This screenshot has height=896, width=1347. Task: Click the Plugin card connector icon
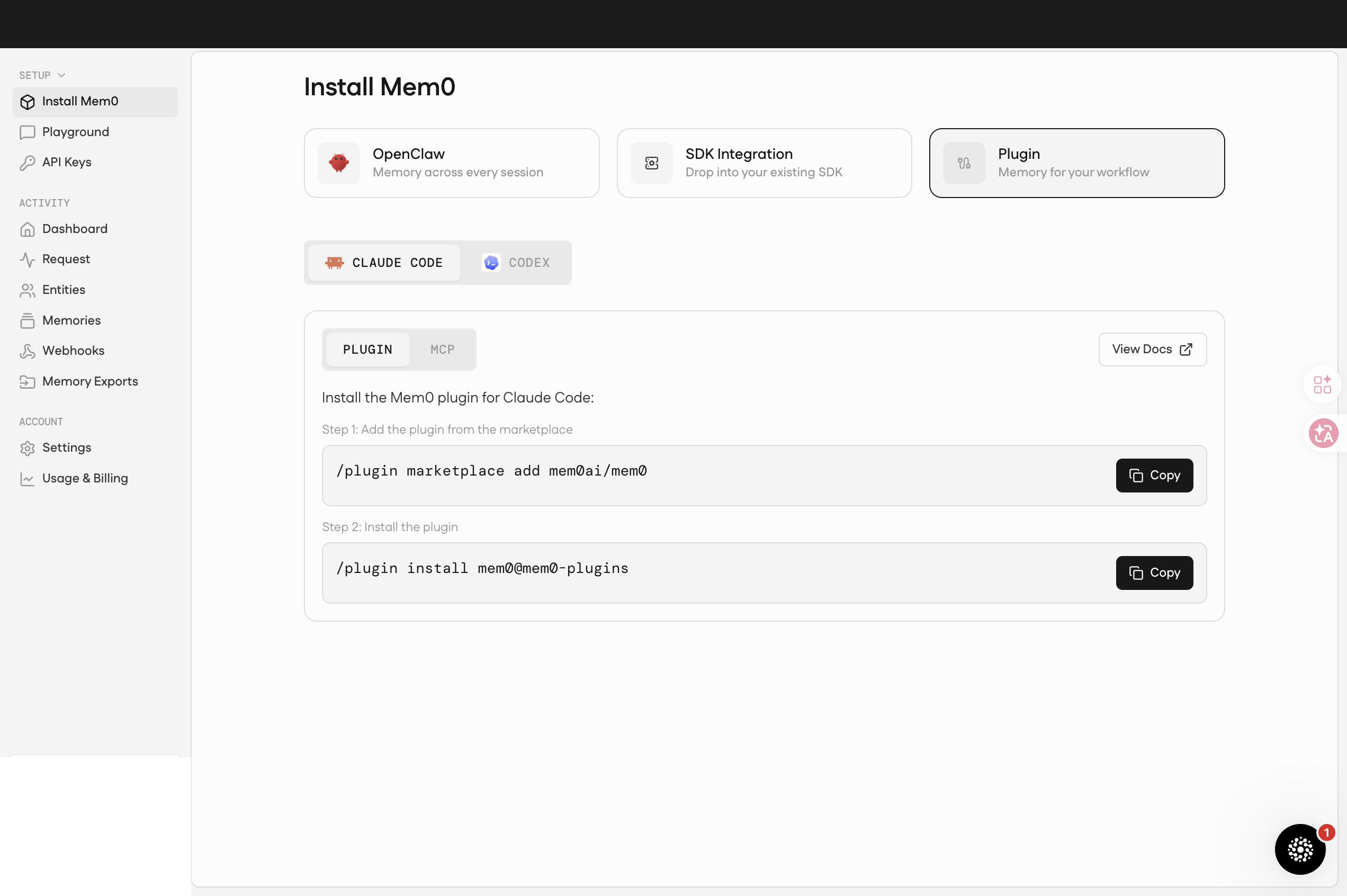(x=964, y=163)
